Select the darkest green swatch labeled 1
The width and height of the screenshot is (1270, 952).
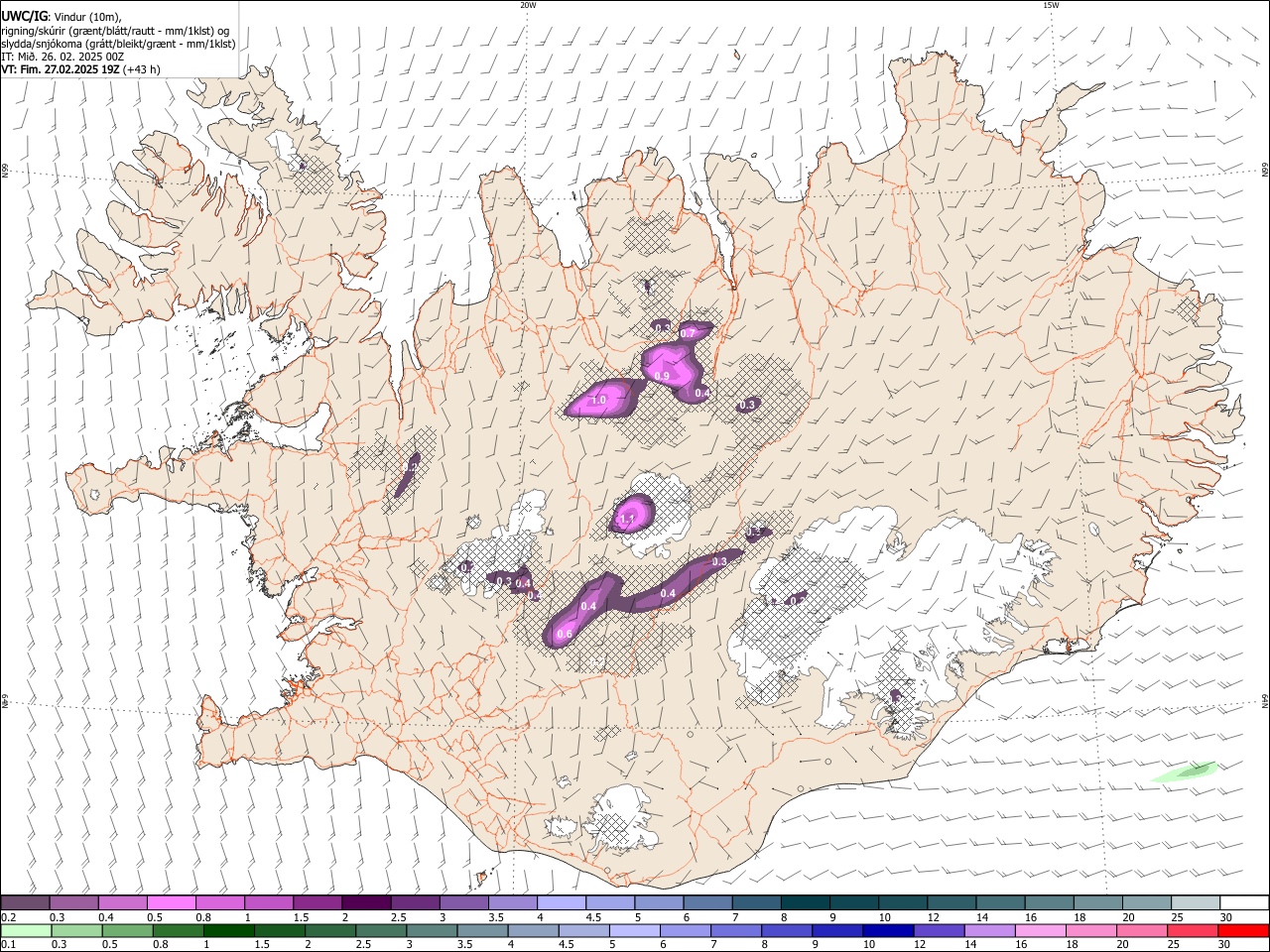point(229,931)
